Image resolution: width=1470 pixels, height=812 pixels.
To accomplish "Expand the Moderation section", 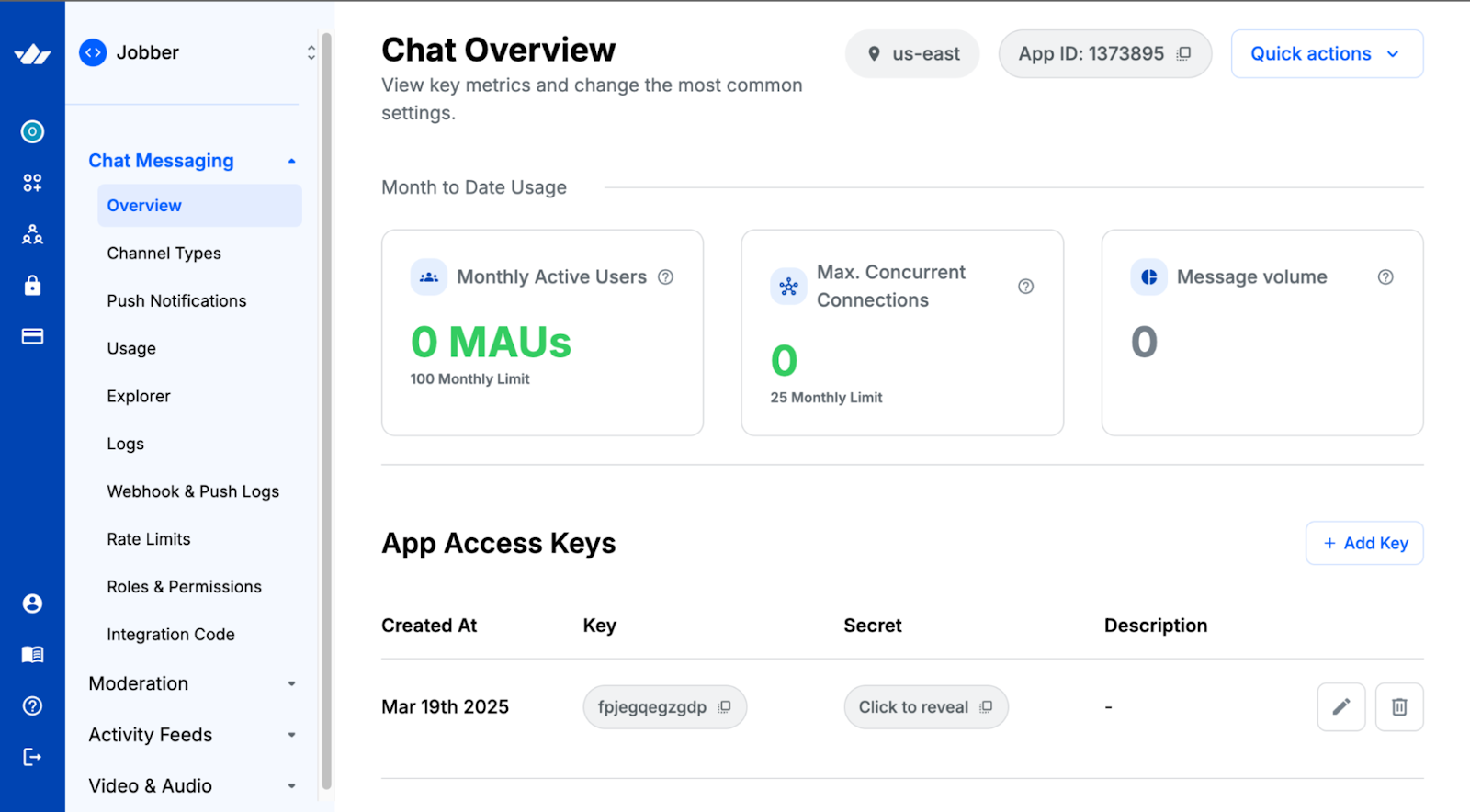I will [291, 683].
